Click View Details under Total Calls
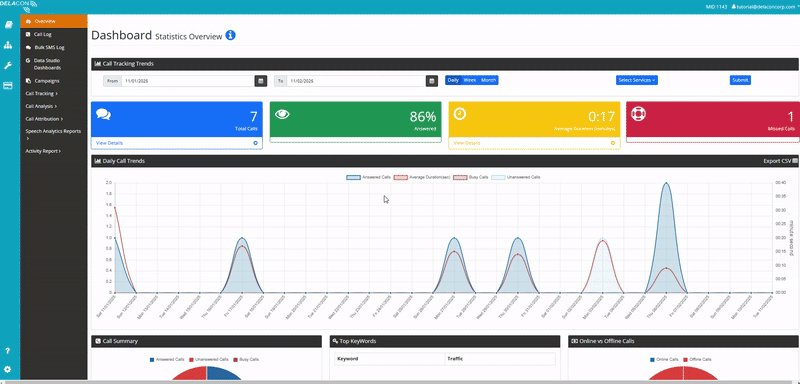800x384 pixels. tap(109, 143)
